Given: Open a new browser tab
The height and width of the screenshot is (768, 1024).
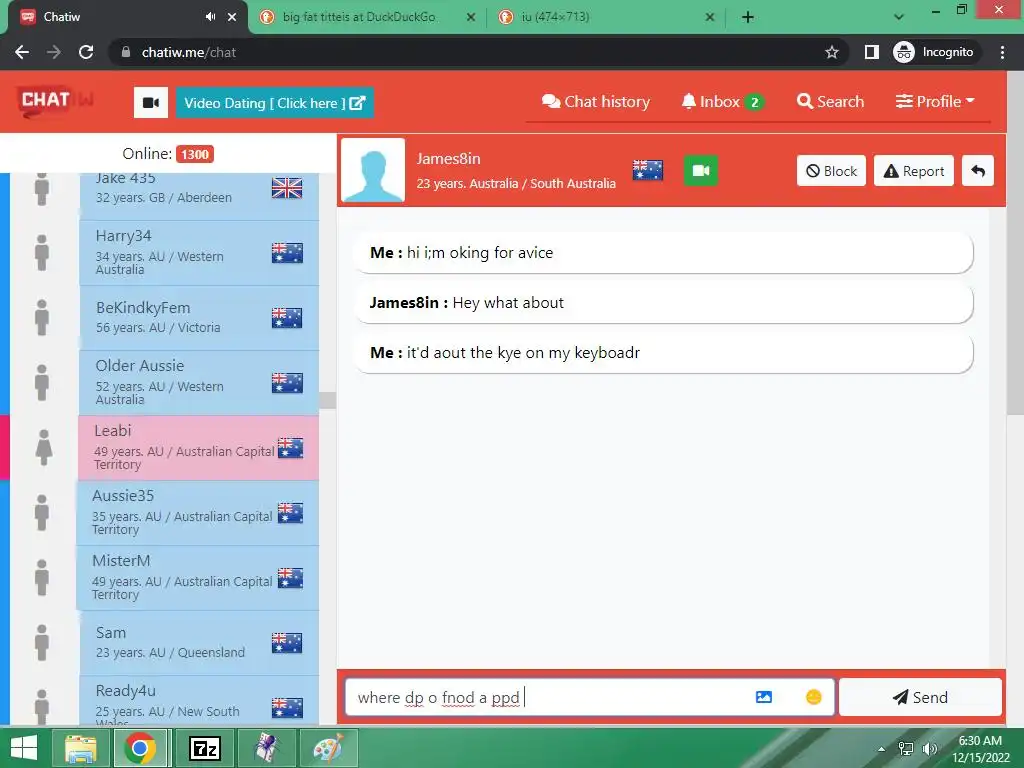Looking at the screenshot, I should [x=748, y=17].
